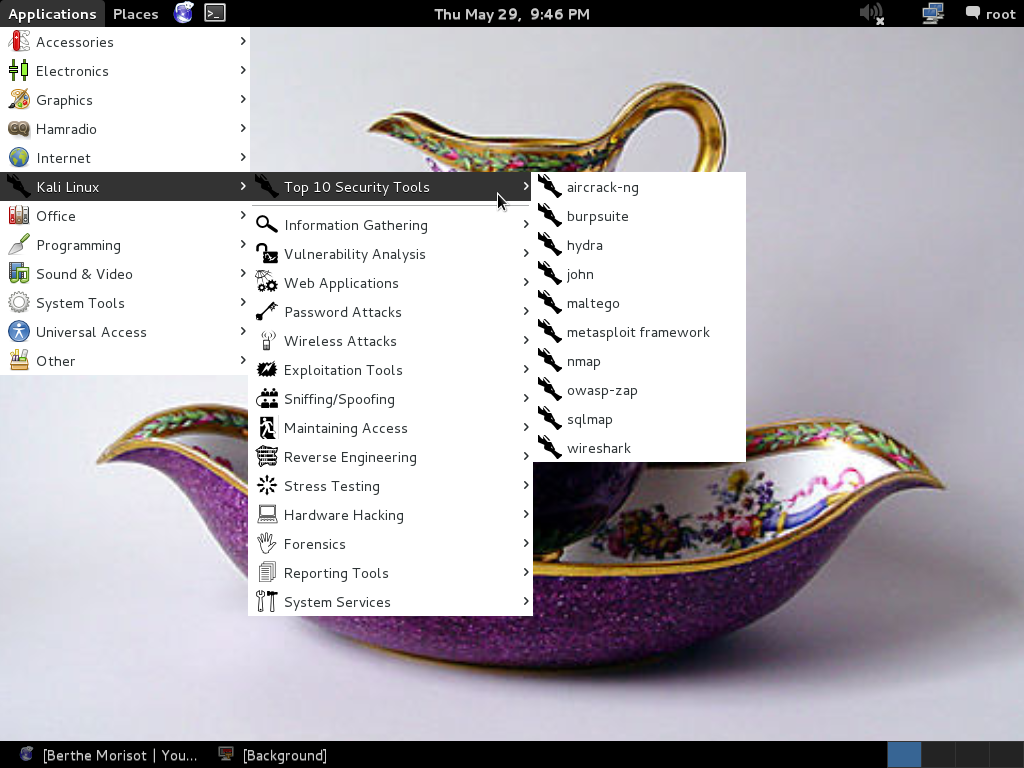Click the System Services tools icon
The image size is (1024, 768).
tap(267, 602)
